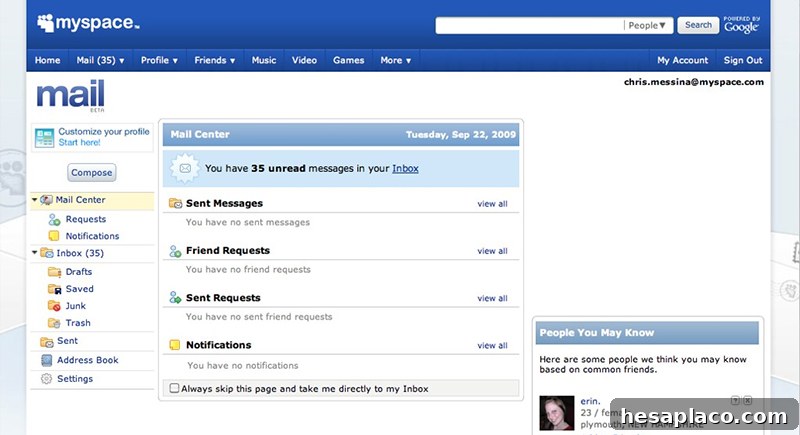Click the Drafts folder icon
The height and width of the screenshot is (435, 800).
pyautogui.click(x=54, y=272)
